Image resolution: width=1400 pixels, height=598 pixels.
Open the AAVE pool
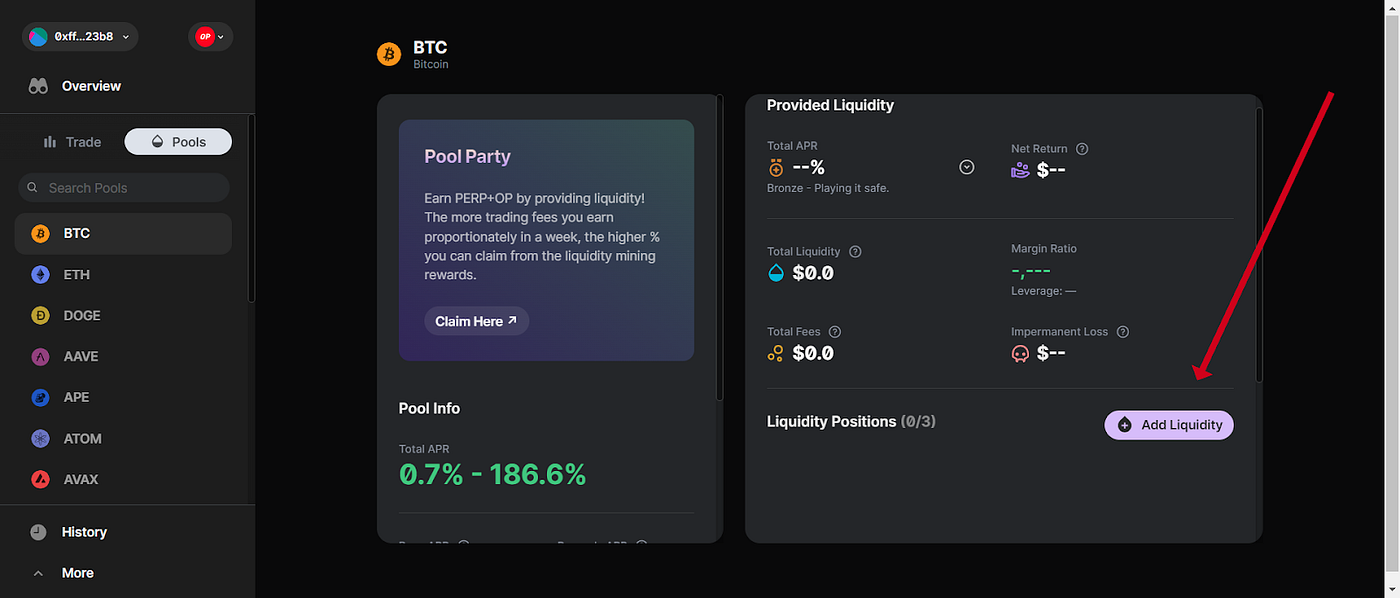(80, 356)
